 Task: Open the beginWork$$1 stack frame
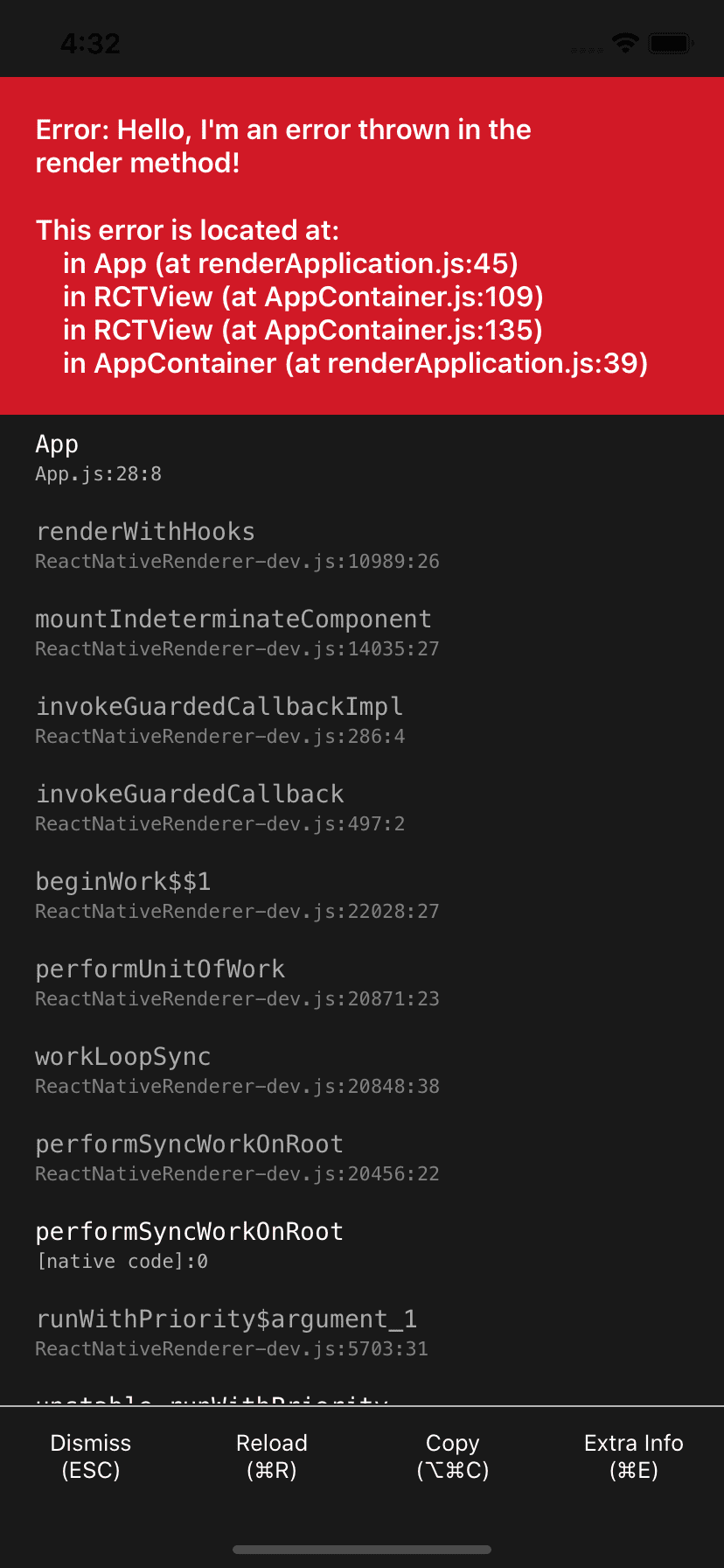pos(236,895)
